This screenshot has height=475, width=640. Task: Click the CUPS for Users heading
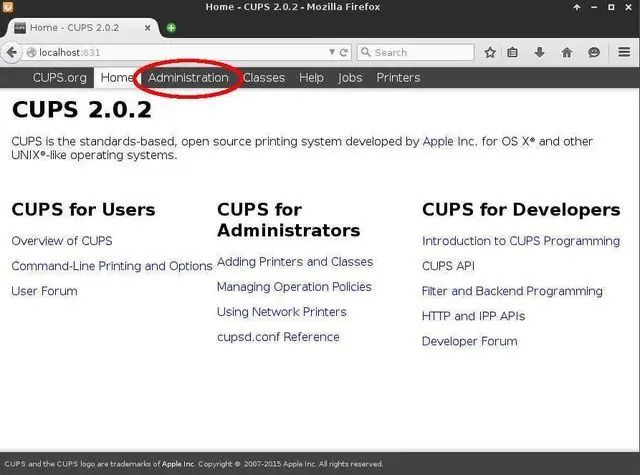point(83,209)
